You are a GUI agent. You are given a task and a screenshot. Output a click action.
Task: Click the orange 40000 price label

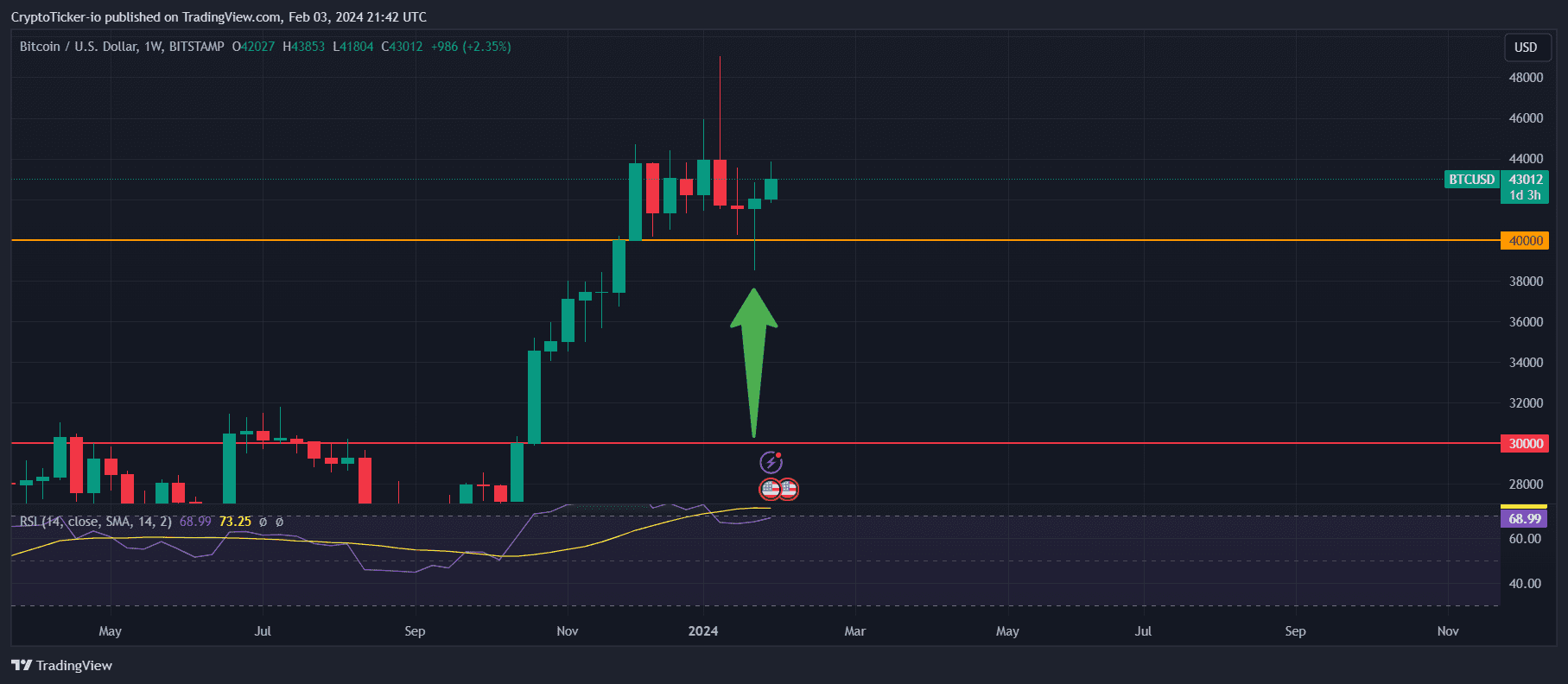tap(1525, 241)
